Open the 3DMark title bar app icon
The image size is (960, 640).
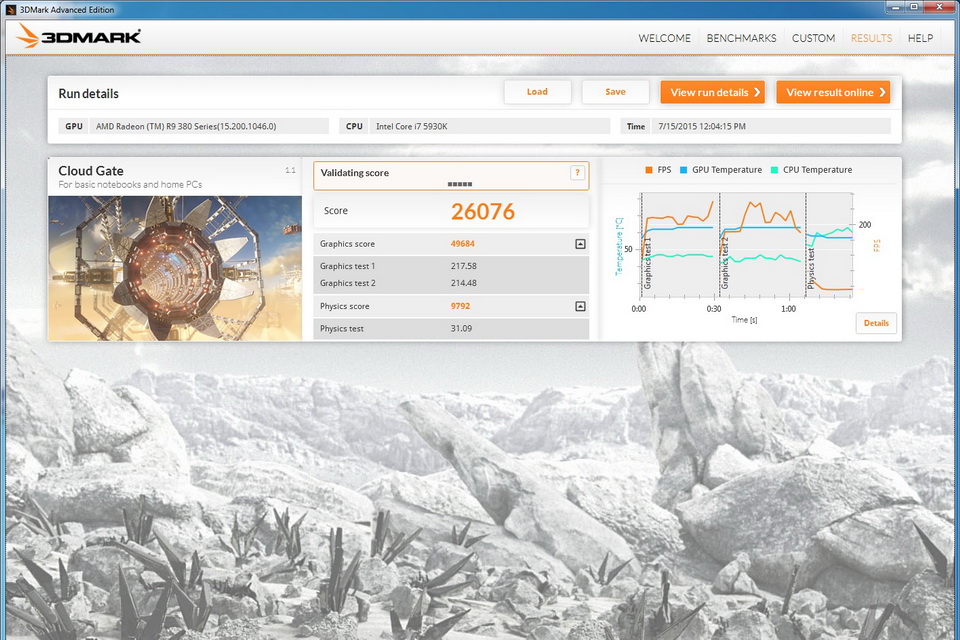click(x=10, y=10)
